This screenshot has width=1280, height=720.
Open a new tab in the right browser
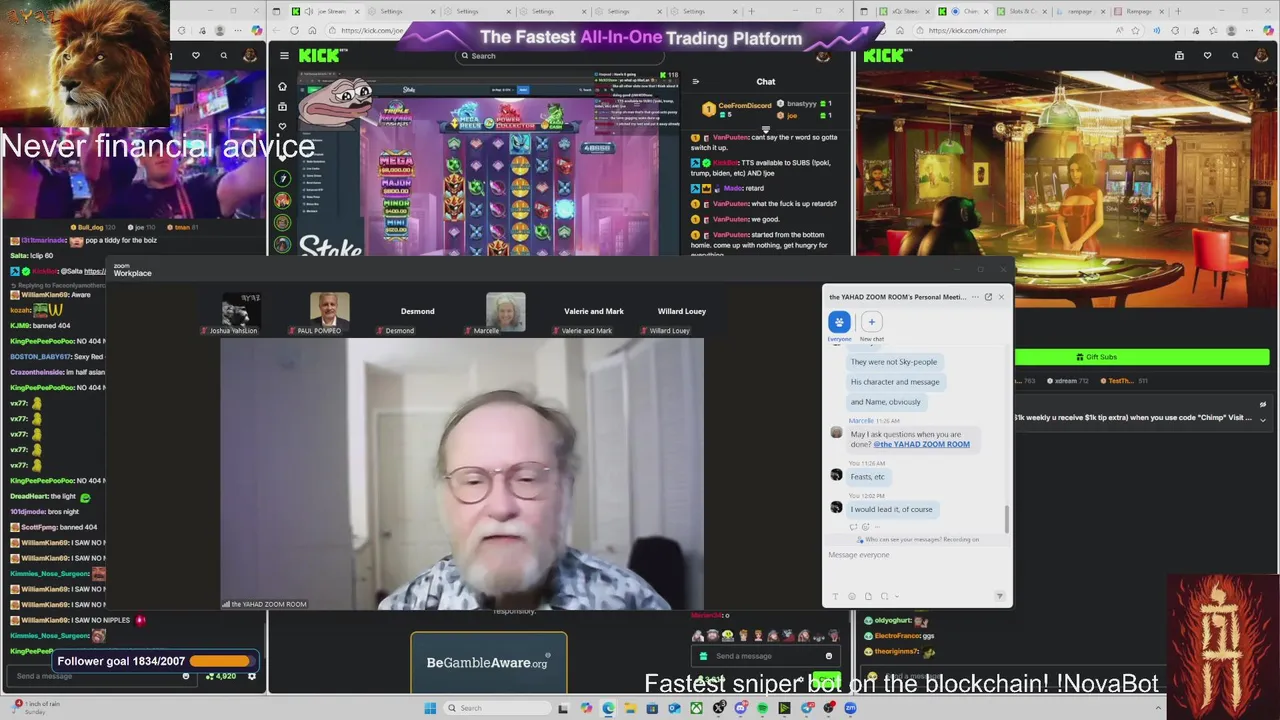(x=1178, y=11)
